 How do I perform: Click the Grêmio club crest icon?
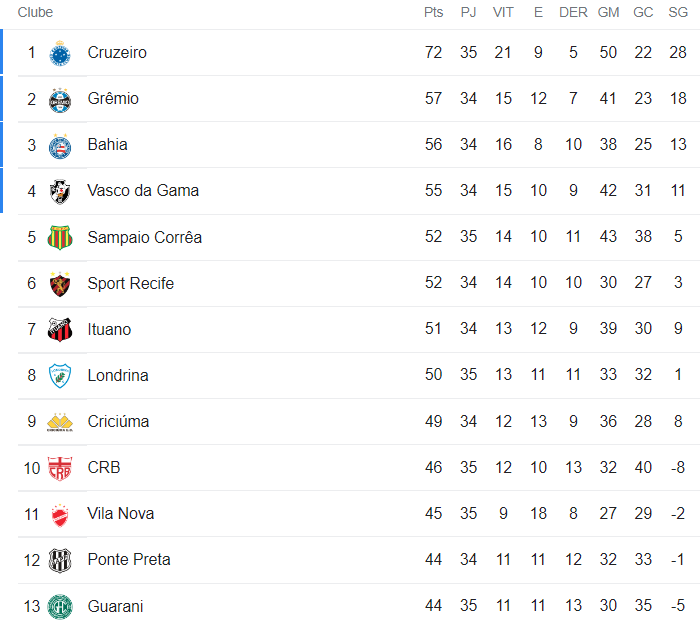(x=60, y=99)
